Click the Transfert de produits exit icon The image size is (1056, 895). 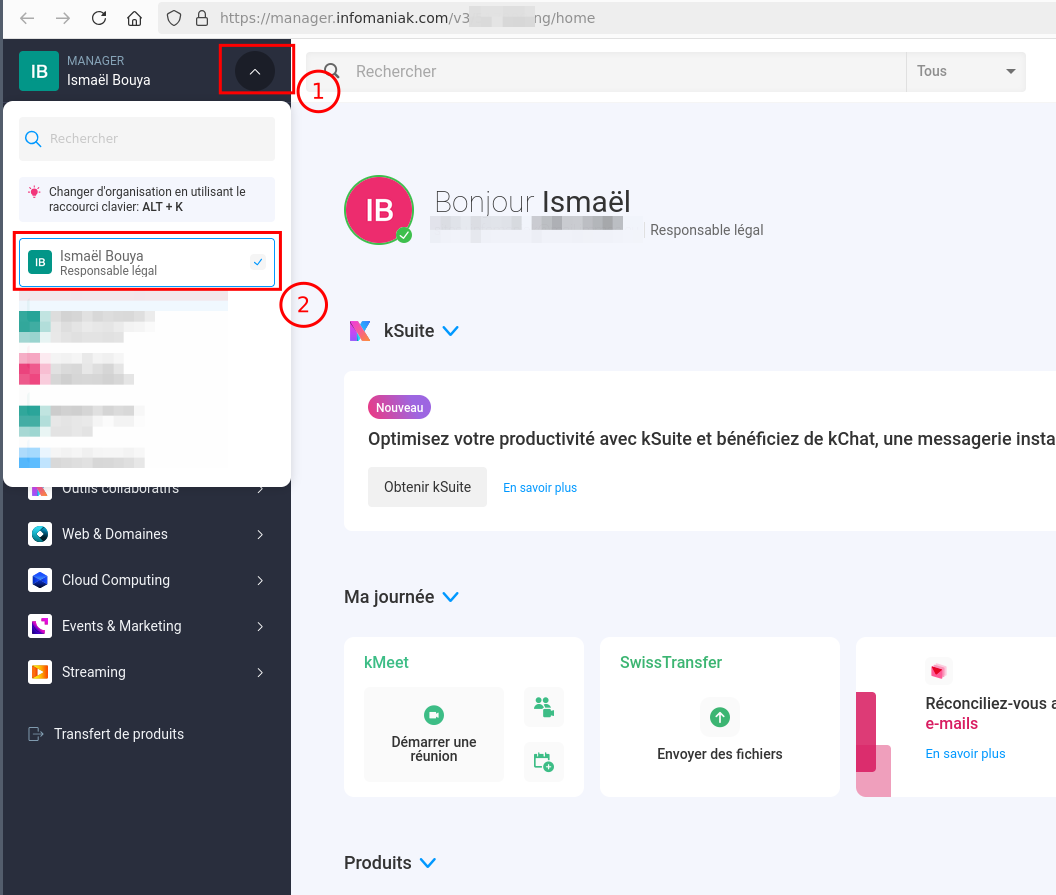coord(36,734)
